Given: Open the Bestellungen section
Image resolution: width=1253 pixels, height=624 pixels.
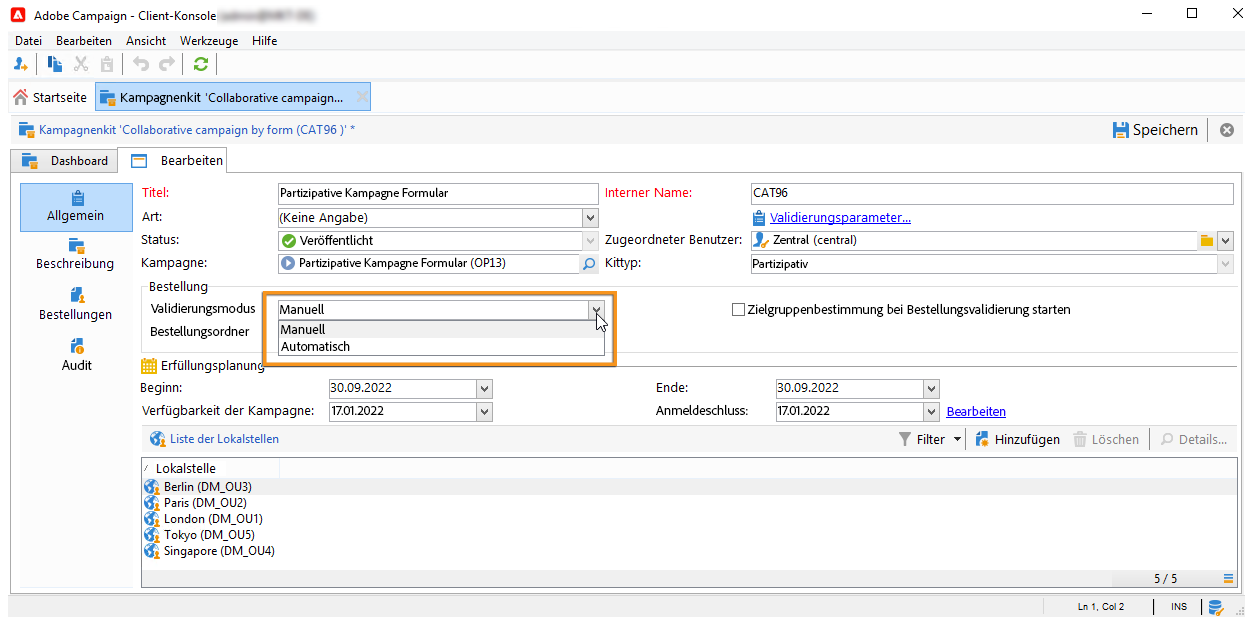Looking at the screenshot, I should [x=75, y=305].
